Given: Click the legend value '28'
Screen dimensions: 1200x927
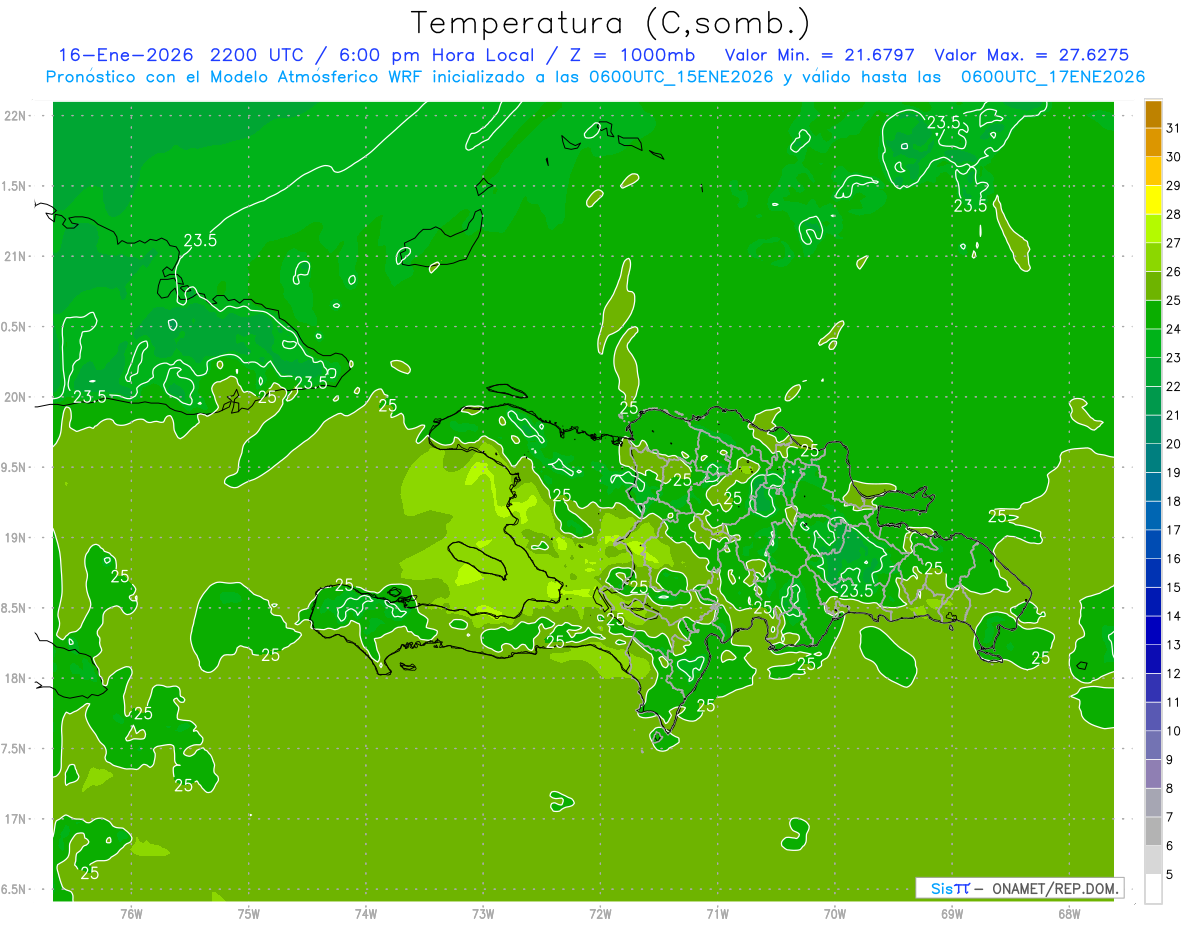Looking at the screenshot, I should point(1173,214).
